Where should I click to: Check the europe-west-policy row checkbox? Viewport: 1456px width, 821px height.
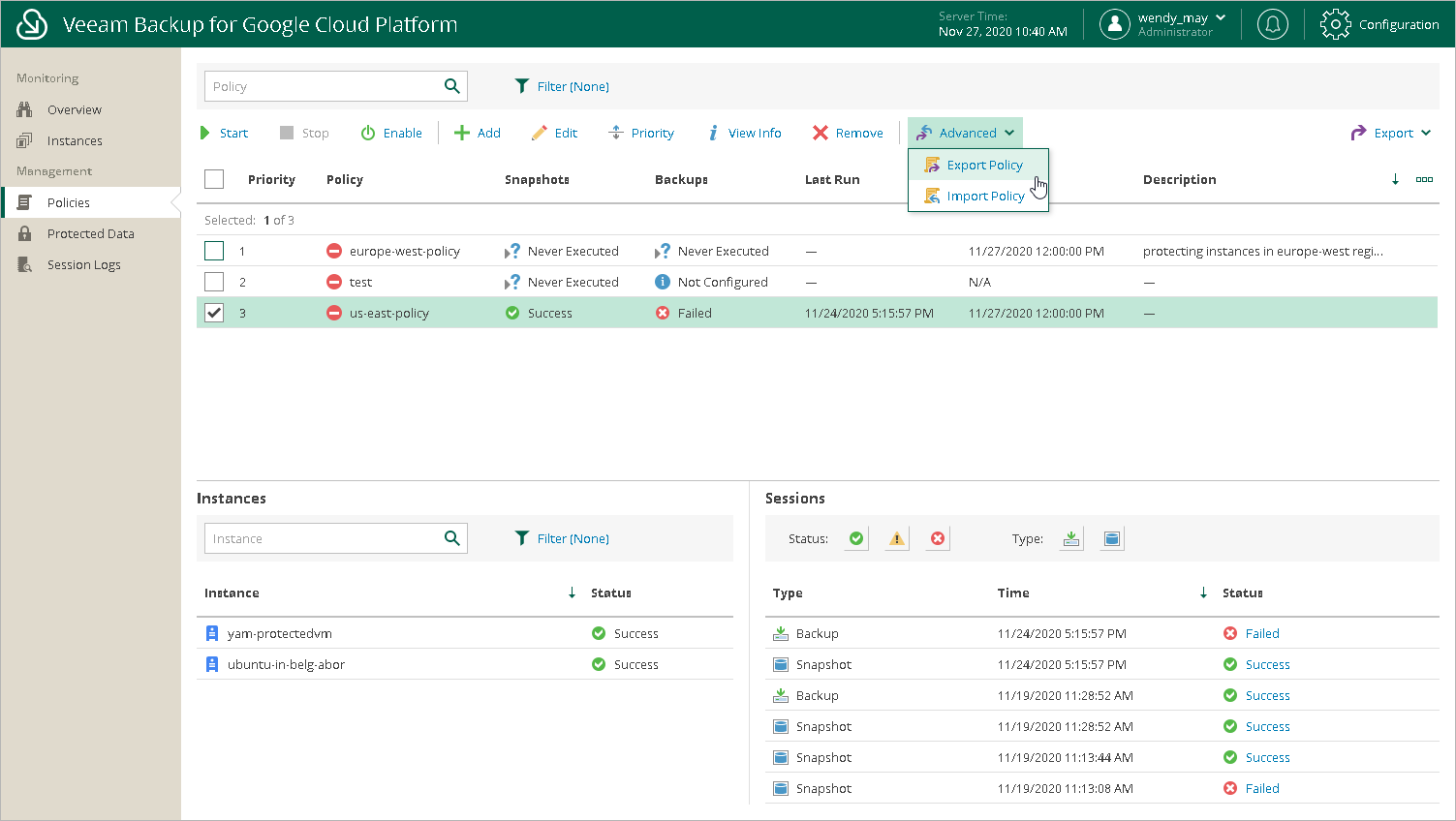point(214,251)
